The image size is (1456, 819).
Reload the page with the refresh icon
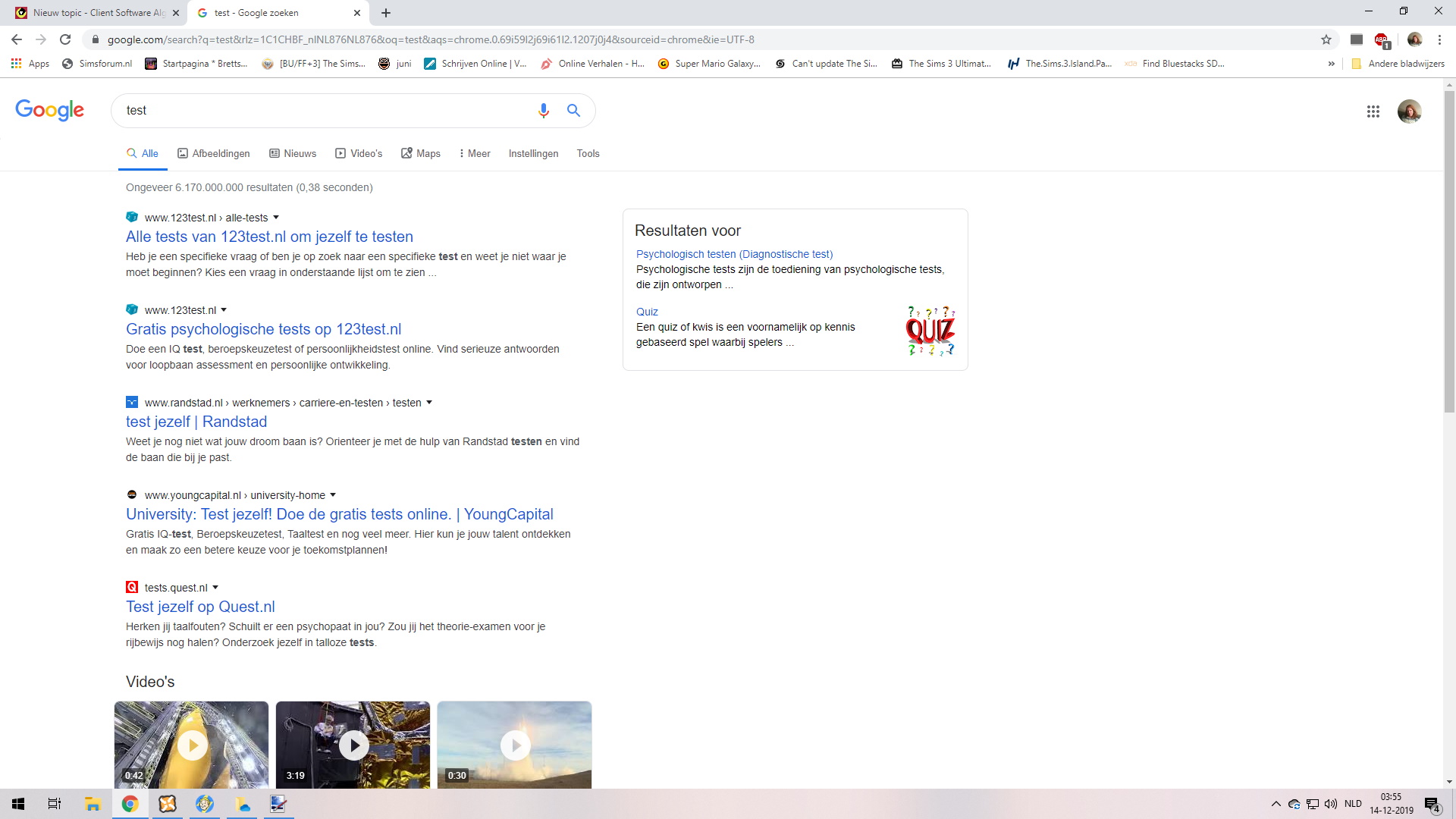(x=65, y=39)
